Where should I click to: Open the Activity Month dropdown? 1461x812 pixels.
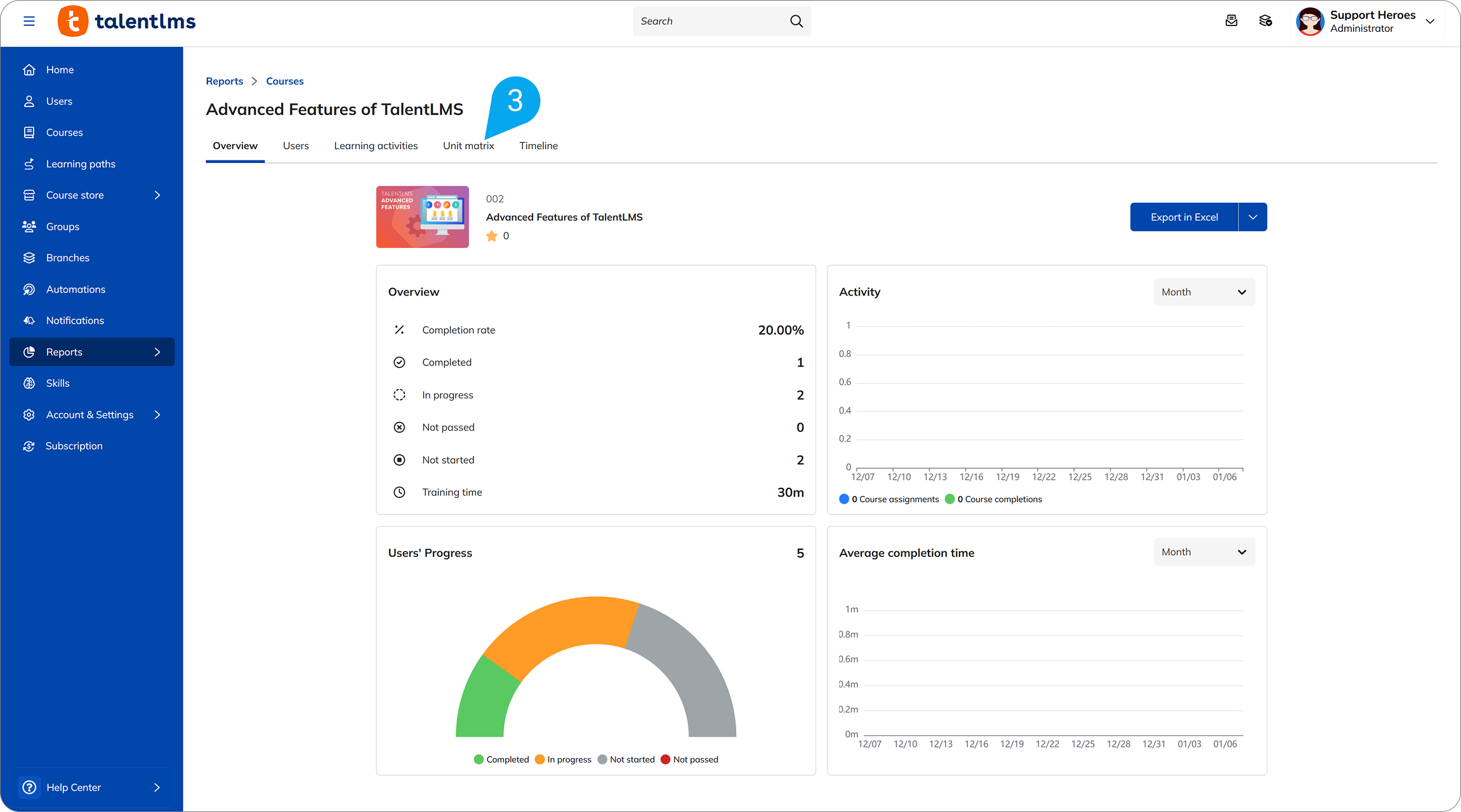[1203, 292]
